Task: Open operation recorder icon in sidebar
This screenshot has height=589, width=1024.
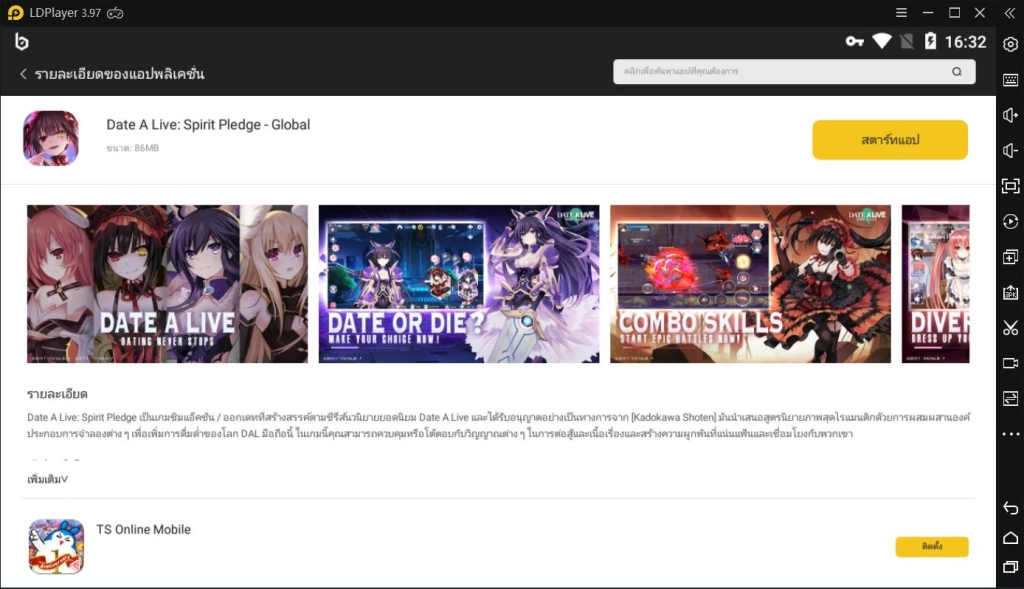Action: pyautogui.click(x=1010, y=221)
